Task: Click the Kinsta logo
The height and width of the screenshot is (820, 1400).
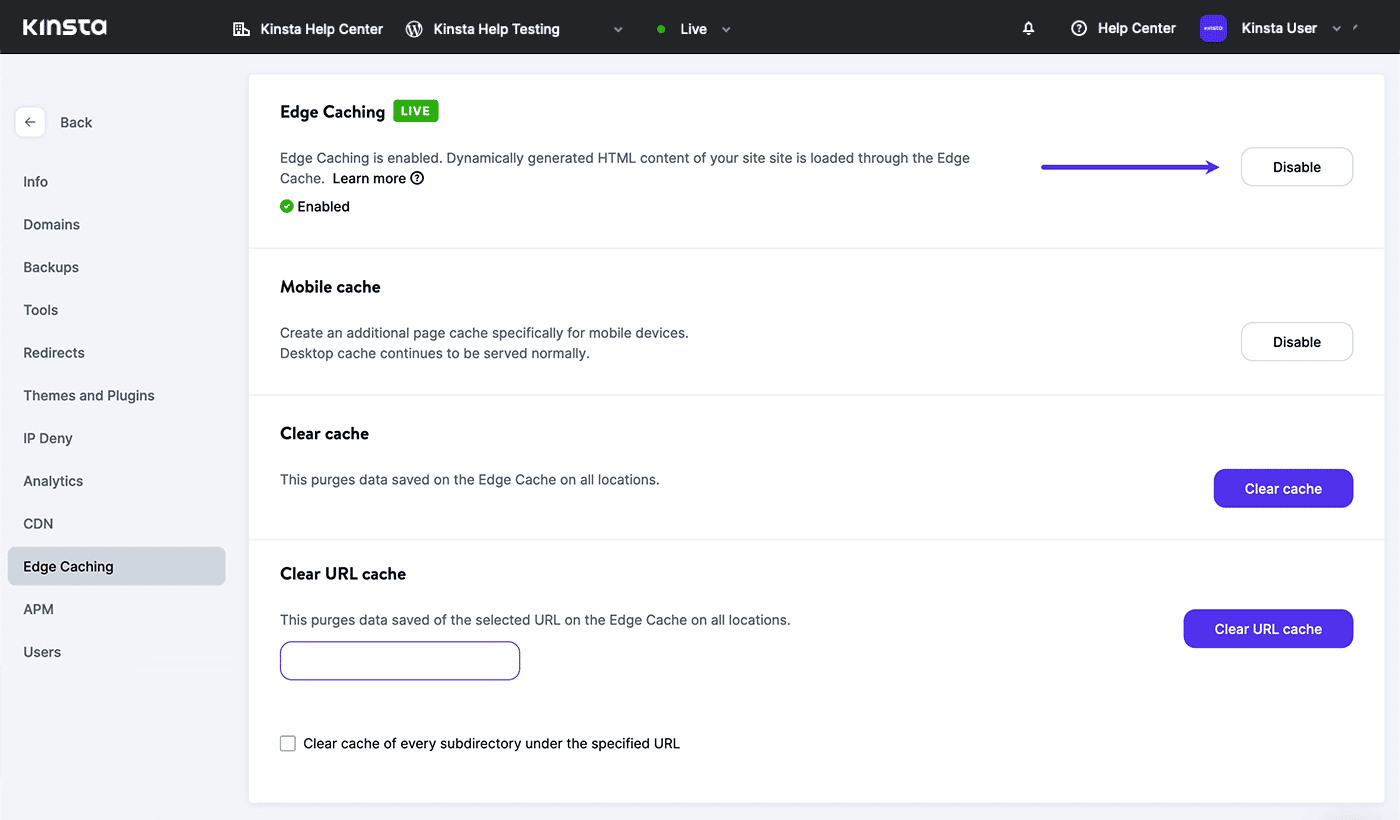Action: coord(63,27)
